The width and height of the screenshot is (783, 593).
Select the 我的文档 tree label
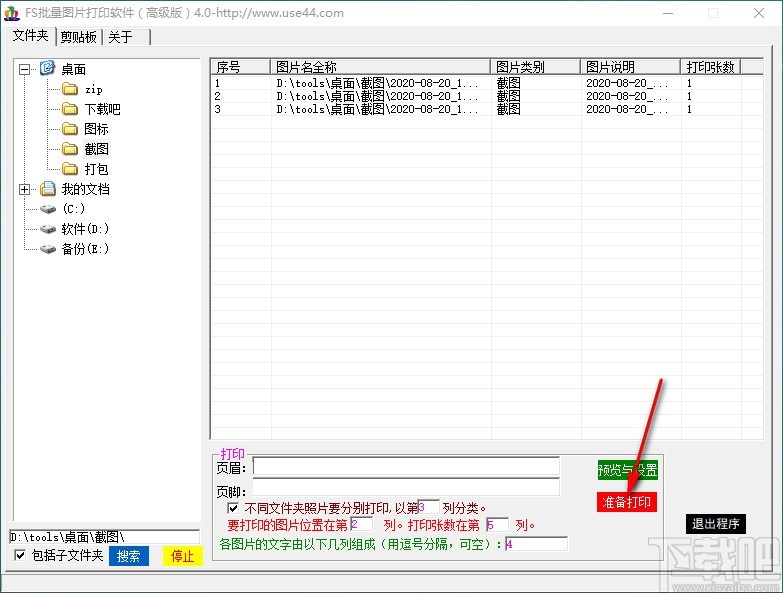coord(86,189)
